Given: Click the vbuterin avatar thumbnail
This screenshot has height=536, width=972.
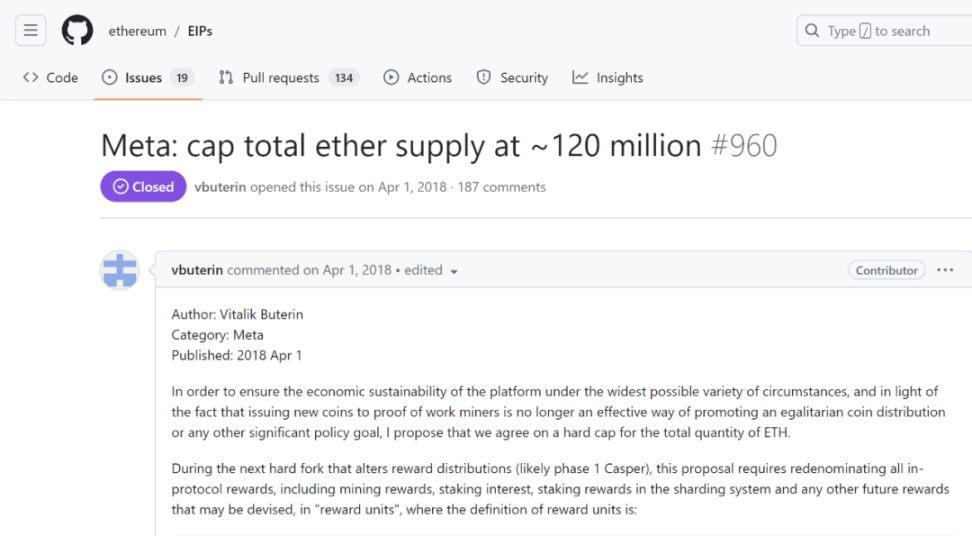Looking at the screenshot, I should 120,270.
